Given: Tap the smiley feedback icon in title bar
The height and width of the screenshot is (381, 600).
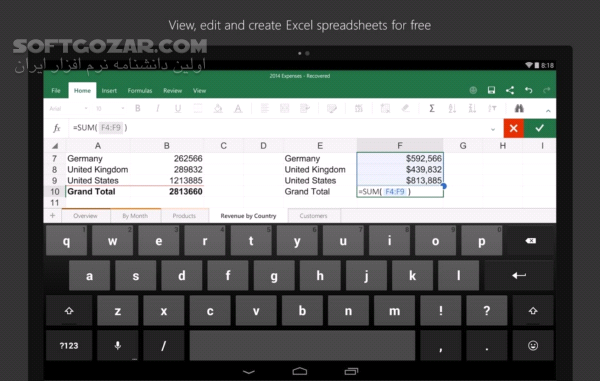Looking at the screenshot, I should point(473,90).
